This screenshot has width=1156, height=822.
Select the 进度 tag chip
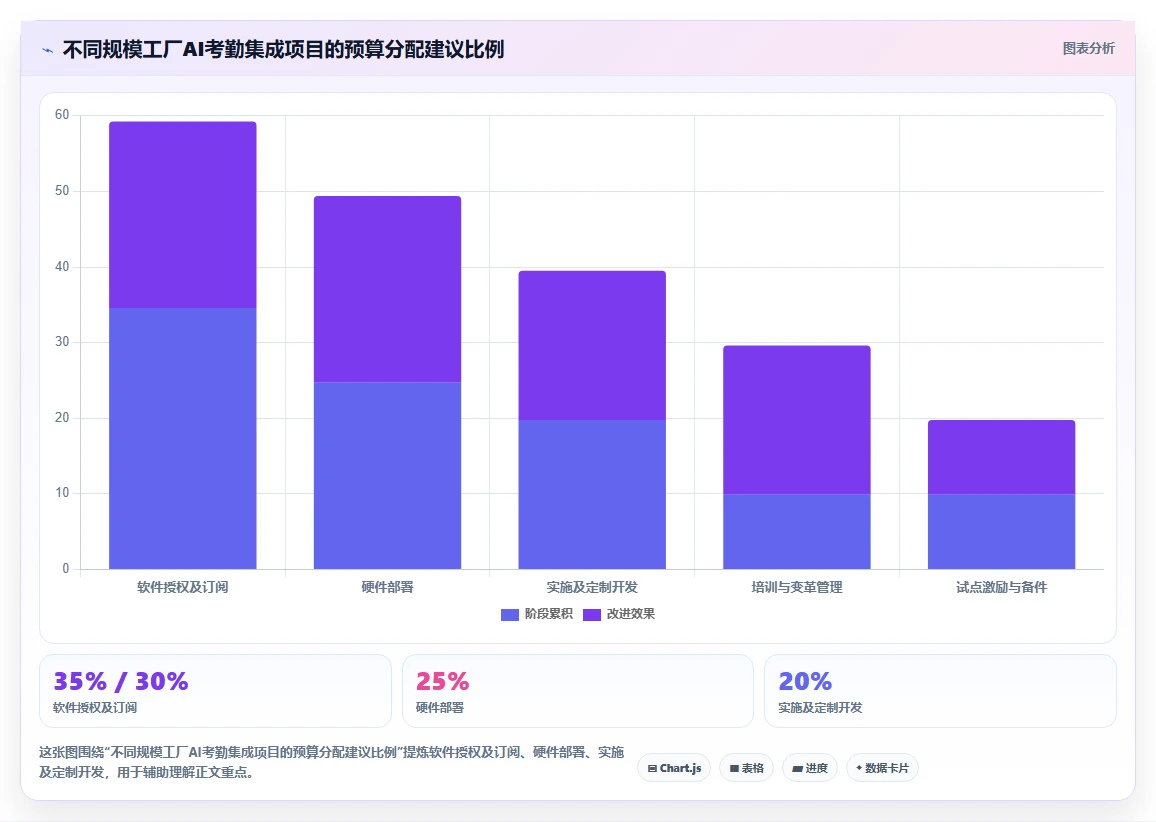[x=809, y=768]
